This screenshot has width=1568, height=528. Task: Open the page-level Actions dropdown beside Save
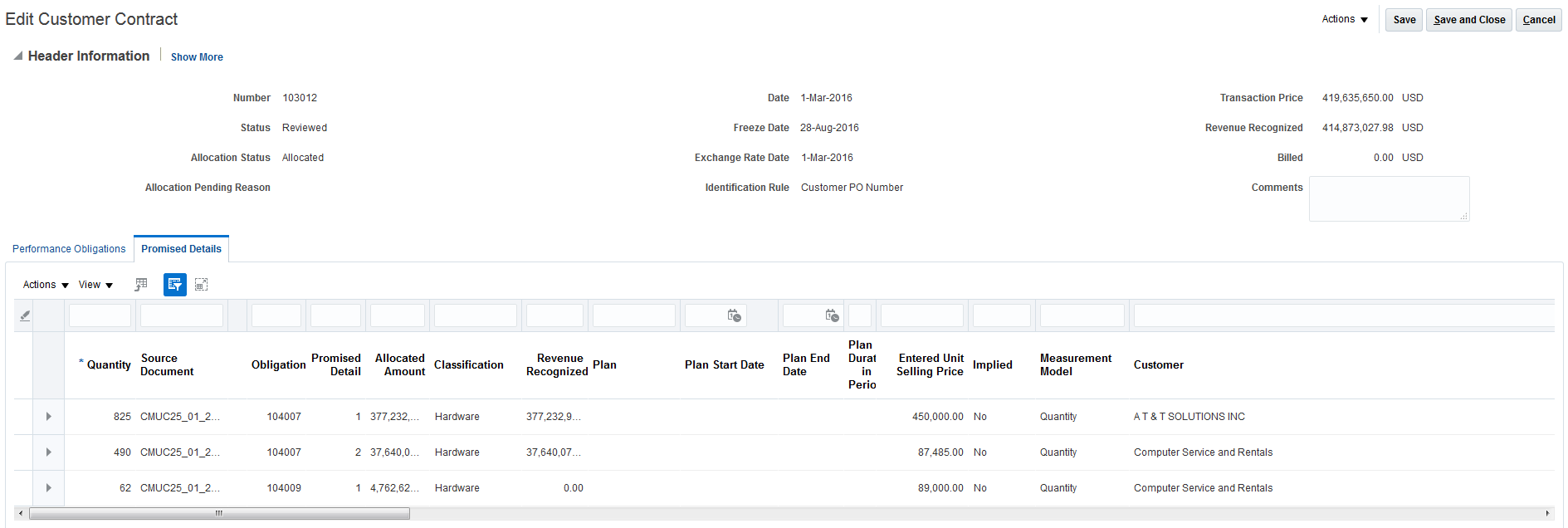pos(1344,19)
